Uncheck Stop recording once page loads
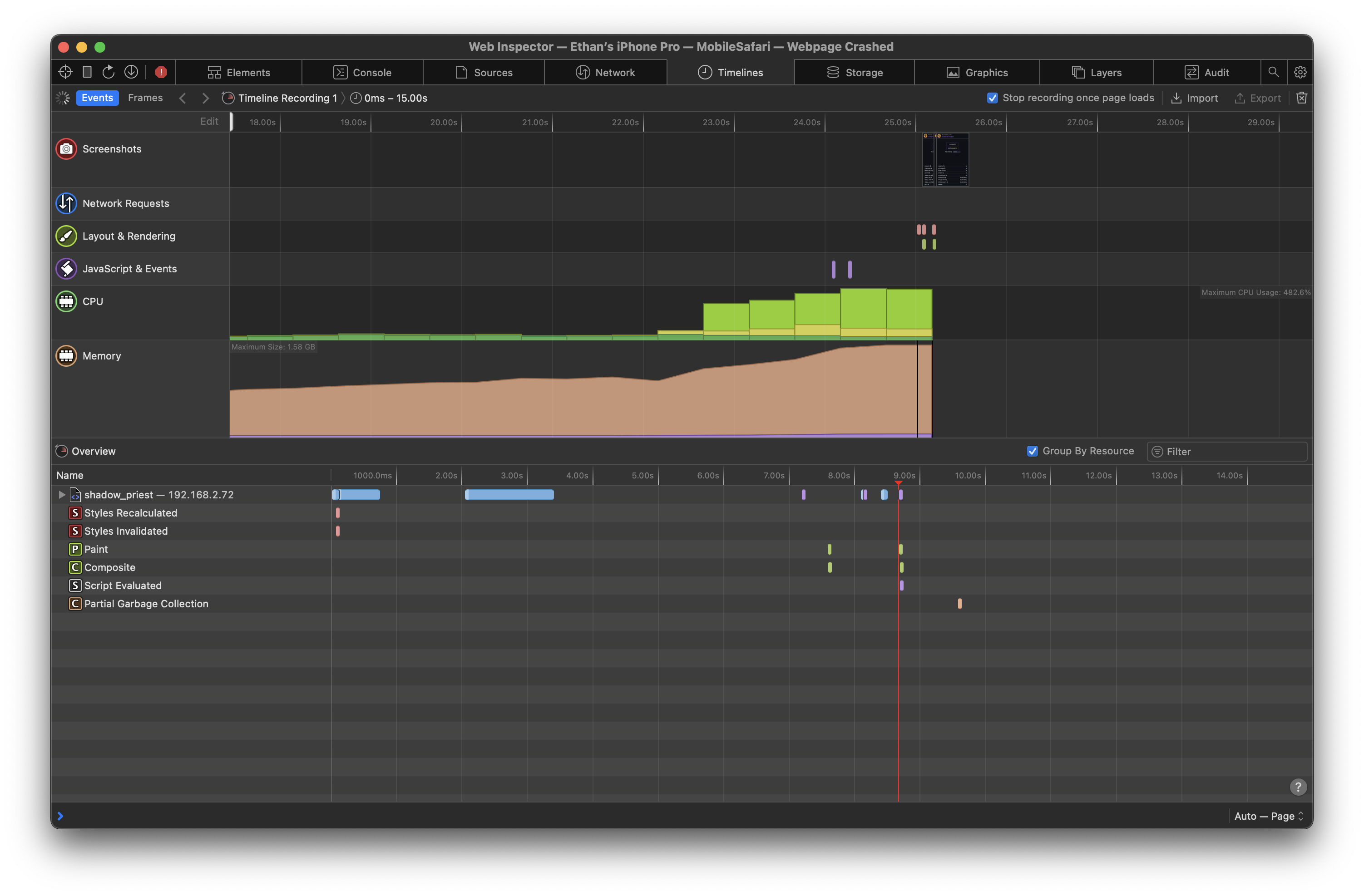The image size is (1364, 896). (993, 98)
